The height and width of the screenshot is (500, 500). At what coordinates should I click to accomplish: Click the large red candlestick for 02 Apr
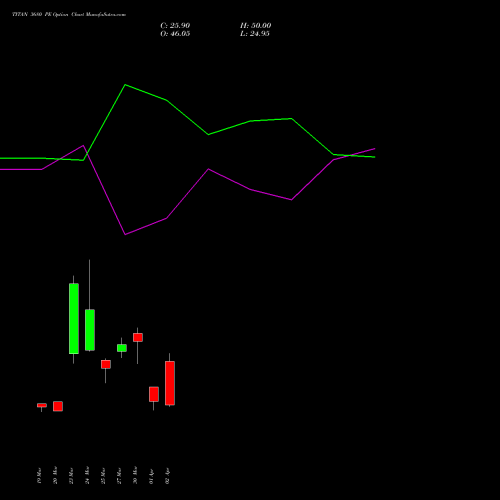[170, 383]
